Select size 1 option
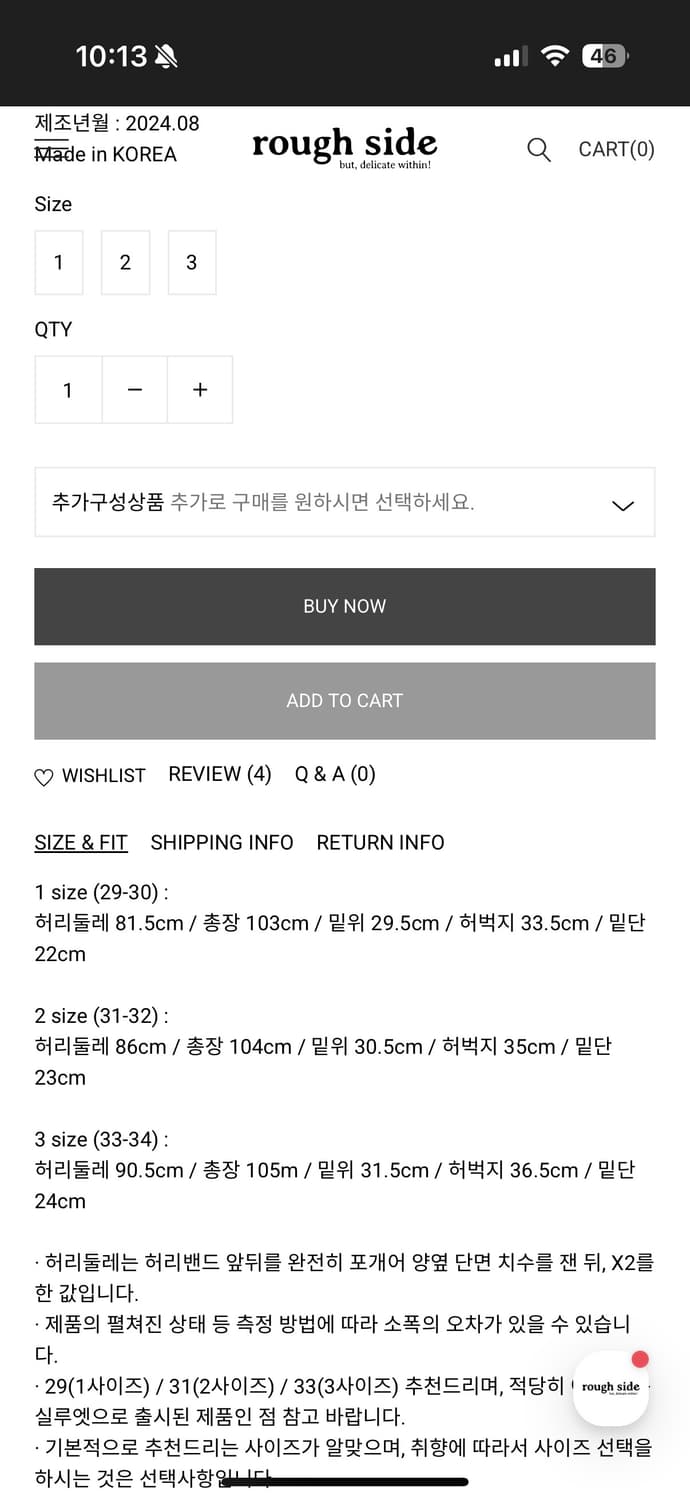The image size is (690, 1500). [x=59, y=263]
